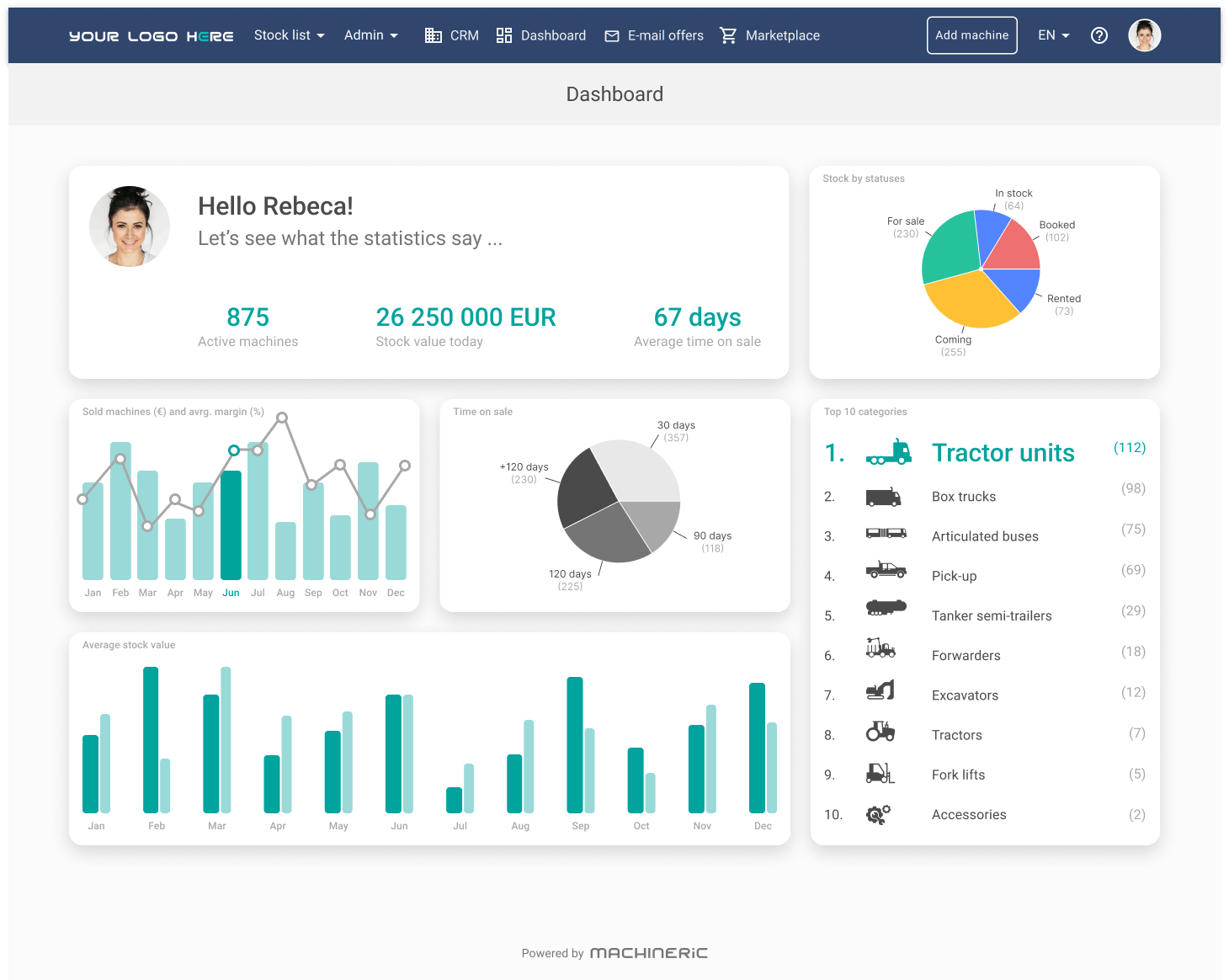The image size is (1229, 980).
Task: Expand the Admin dropdown menu
Action: 370,35
